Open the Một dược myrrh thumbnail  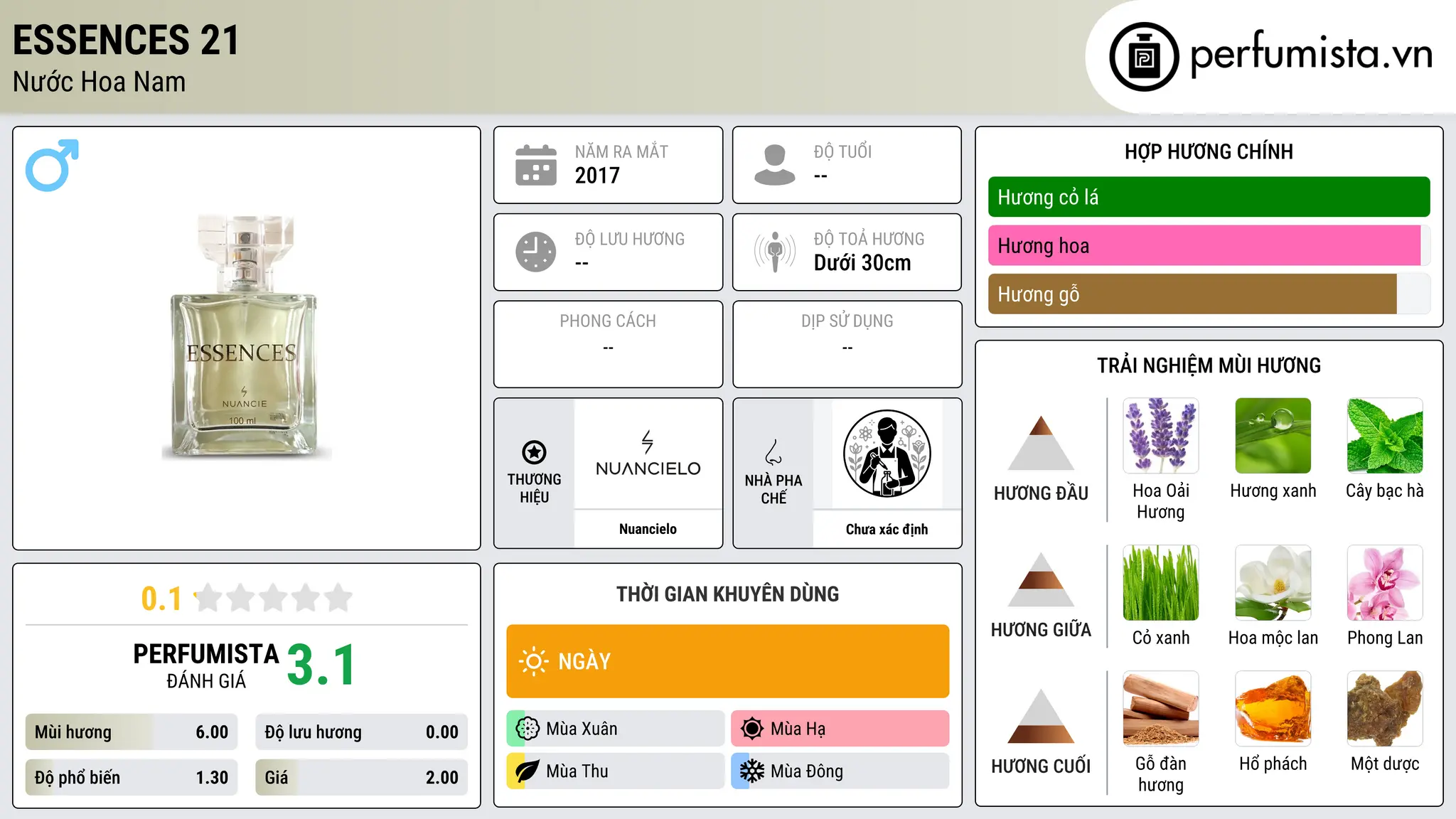click(1385, 709)
